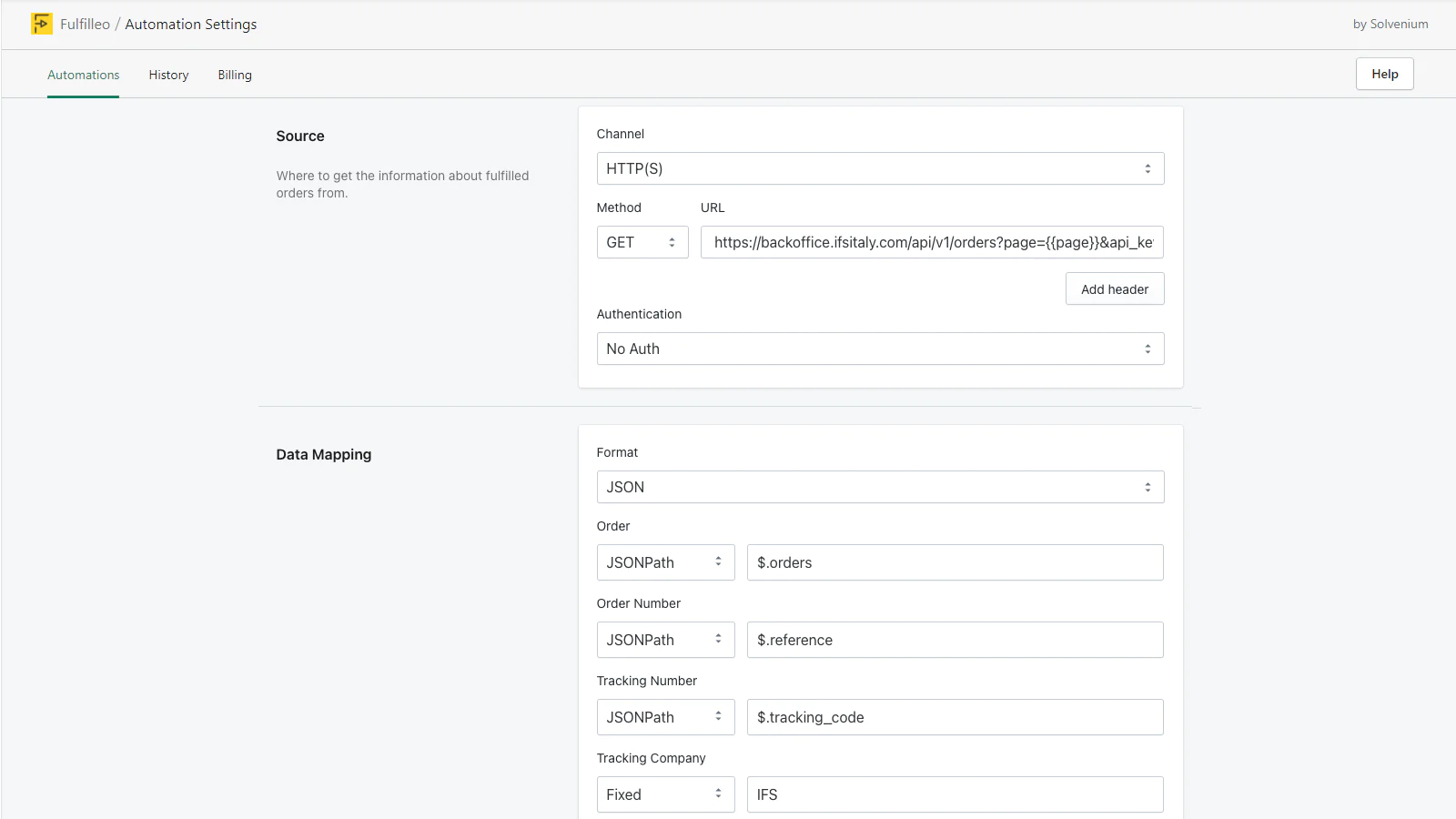Switch to the Automations tab
The width and height of the screenshot is (1456, 819).
pos(83,75)
